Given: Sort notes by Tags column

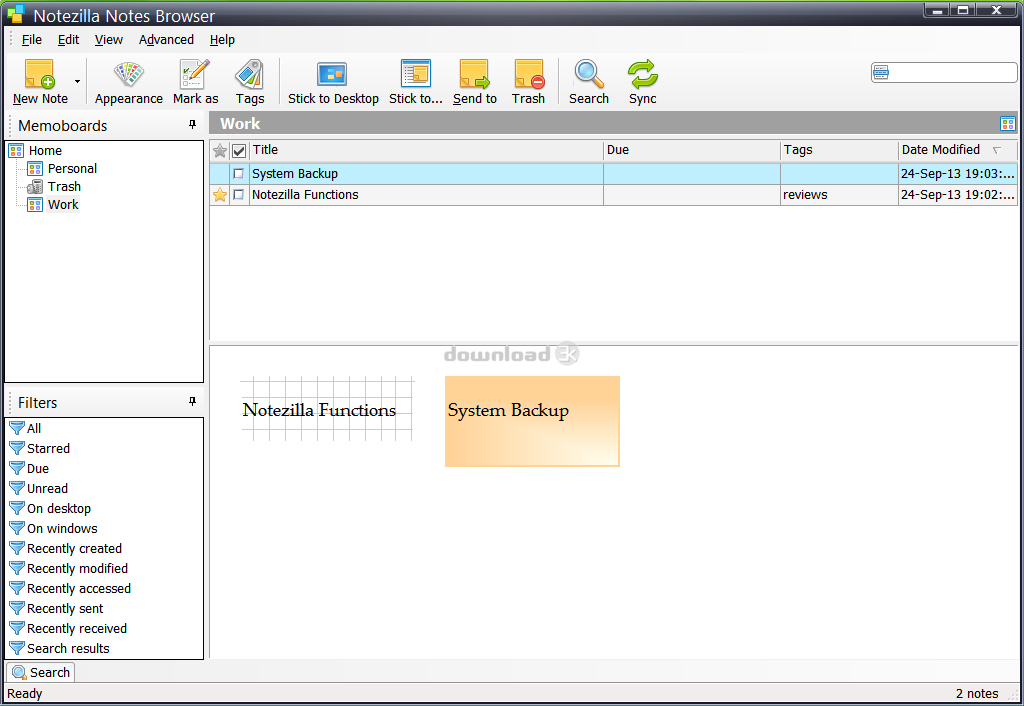Looking at the screenshot, I should [x=839, y=150].
